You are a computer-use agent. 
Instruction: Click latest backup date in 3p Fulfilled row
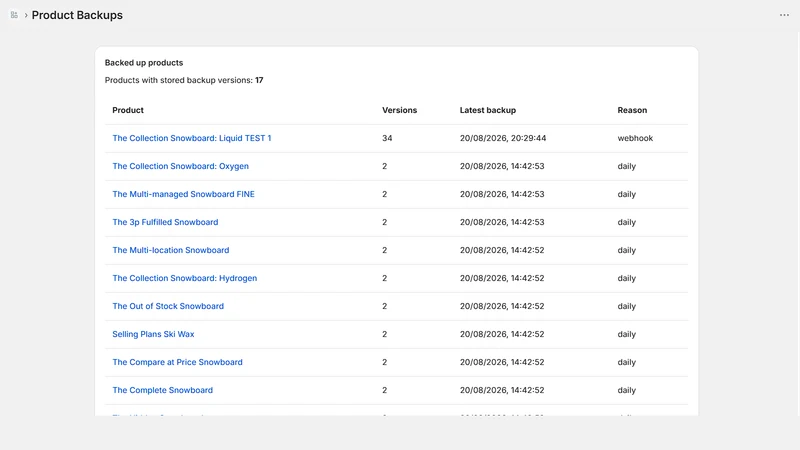[x=502, y=222]
